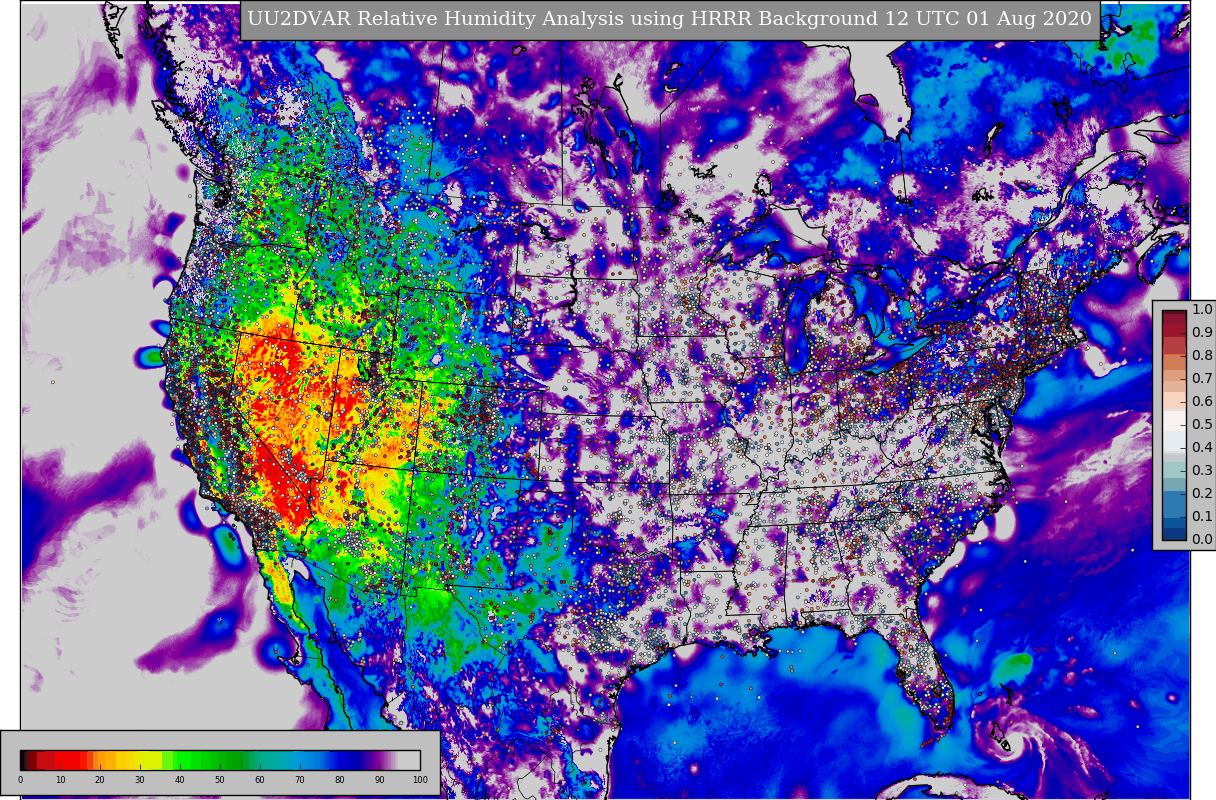
Task: Click the '10' tick label on humidity colorbar
Action: 60,779
